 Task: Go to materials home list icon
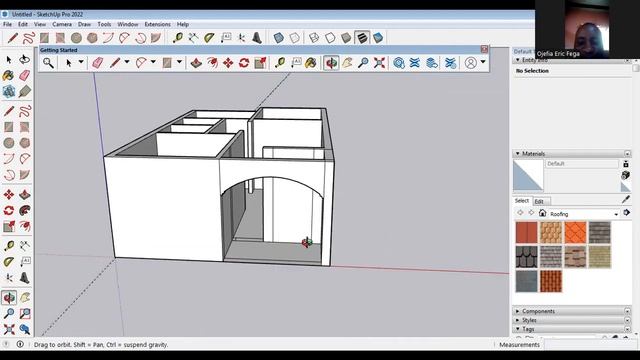[x=542, y=213]
